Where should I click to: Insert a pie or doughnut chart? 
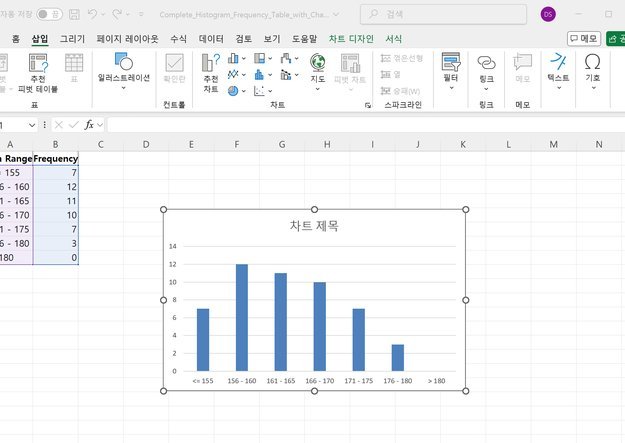236,91
